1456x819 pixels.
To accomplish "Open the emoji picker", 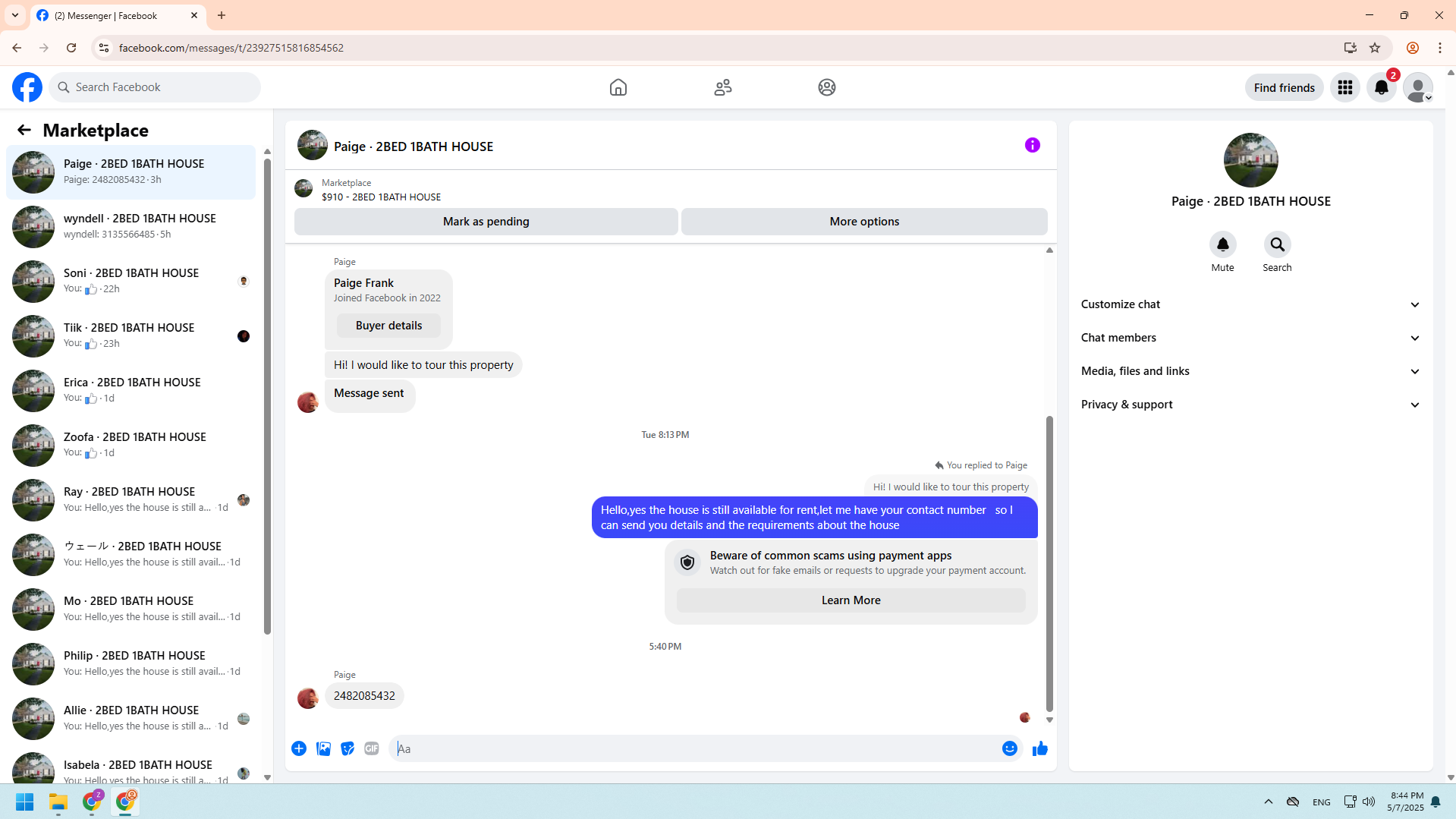I will (x=1010, y=748).
